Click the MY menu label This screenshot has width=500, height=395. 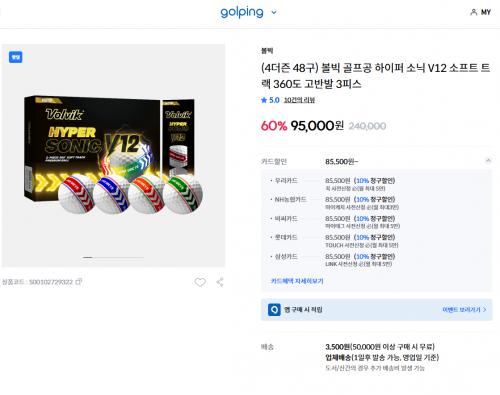(x=486, y=12)
